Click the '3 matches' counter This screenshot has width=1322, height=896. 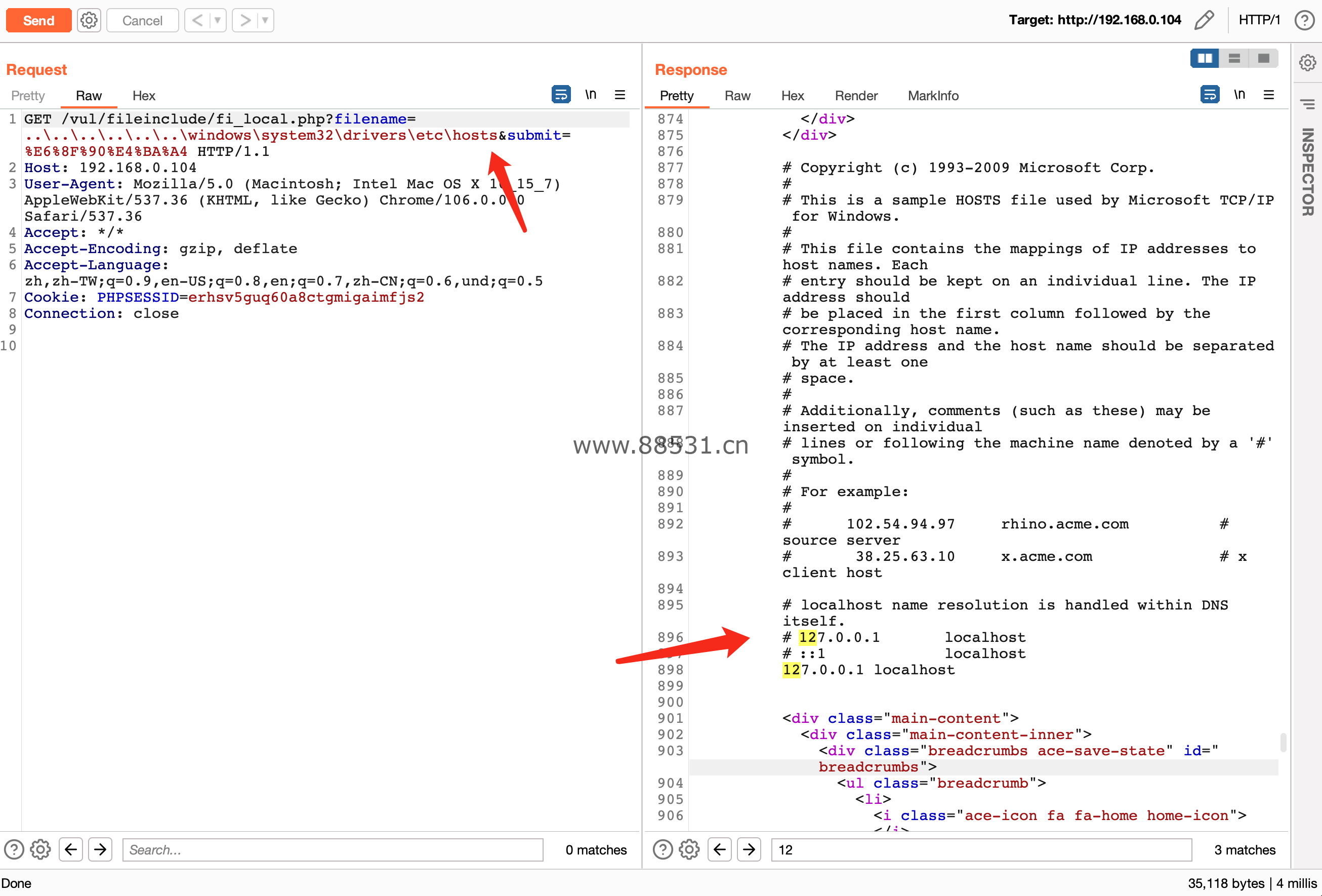tap(1245, 849)
